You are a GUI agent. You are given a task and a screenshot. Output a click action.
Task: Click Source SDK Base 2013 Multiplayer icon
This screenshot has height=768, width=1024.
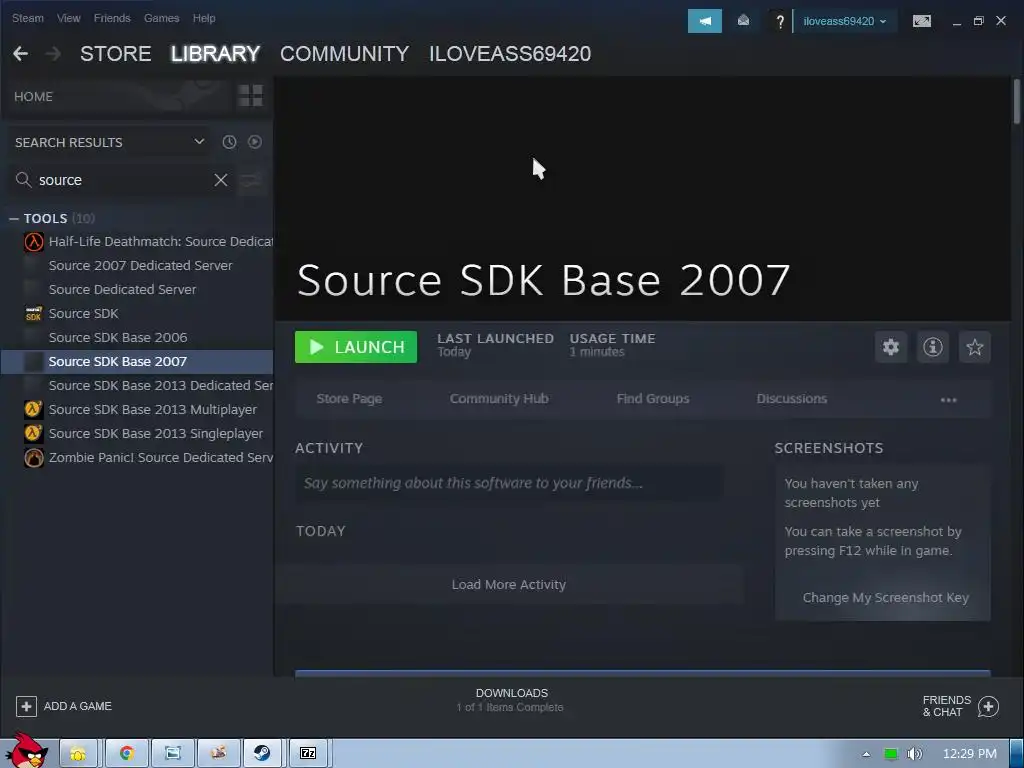pos(33,409)
